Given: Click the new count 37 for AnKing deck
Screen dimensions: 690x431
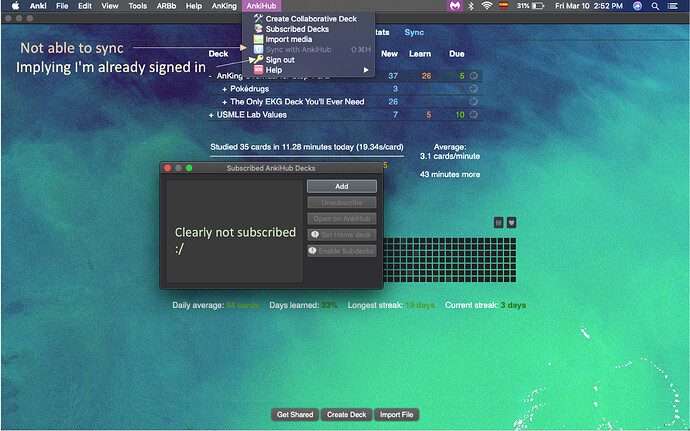Looking at the screenshot, I should pos(393,76).
